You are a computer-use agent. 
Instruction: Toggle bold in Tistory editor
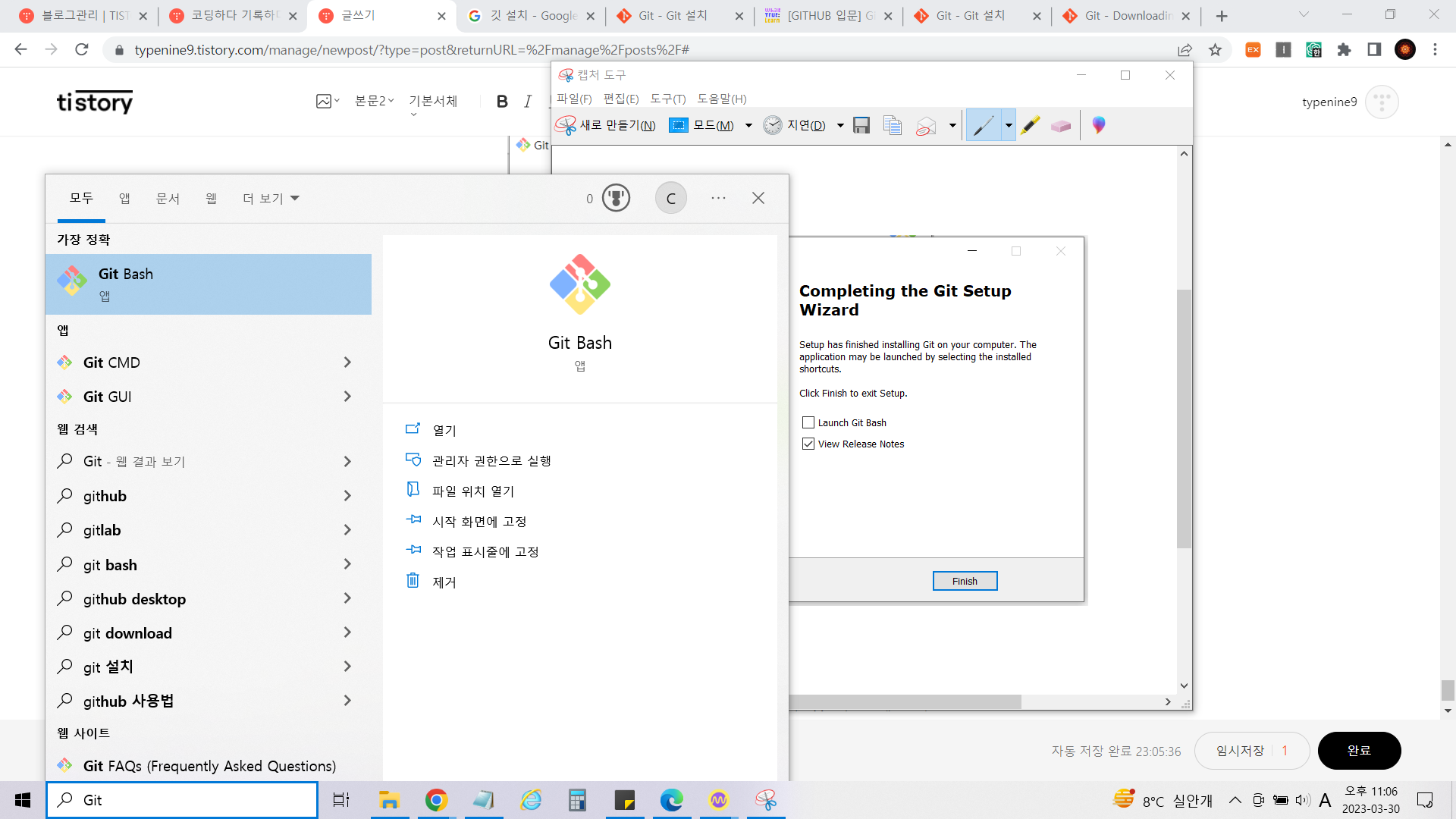502,102
